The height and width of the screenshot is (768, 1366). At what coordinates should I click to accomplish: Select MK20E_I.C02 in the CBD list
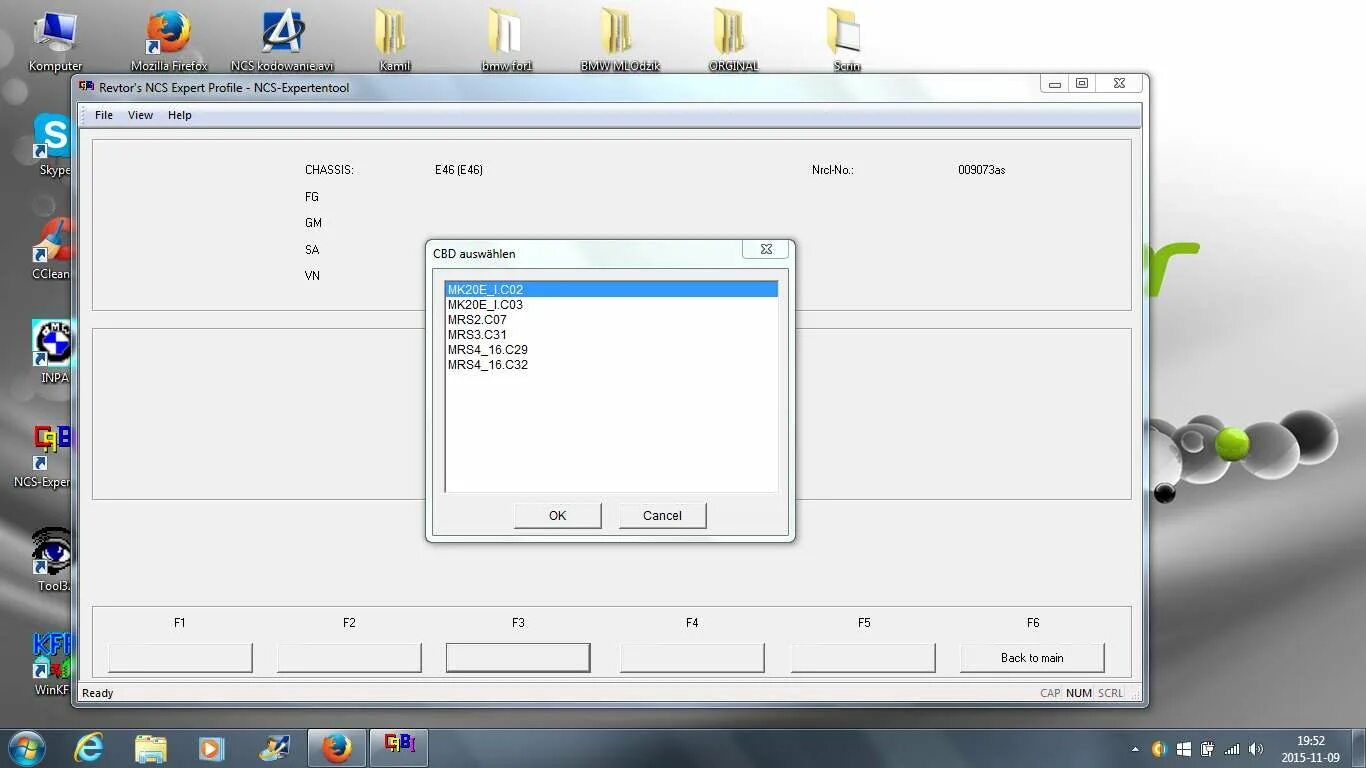tap(611, 290)
